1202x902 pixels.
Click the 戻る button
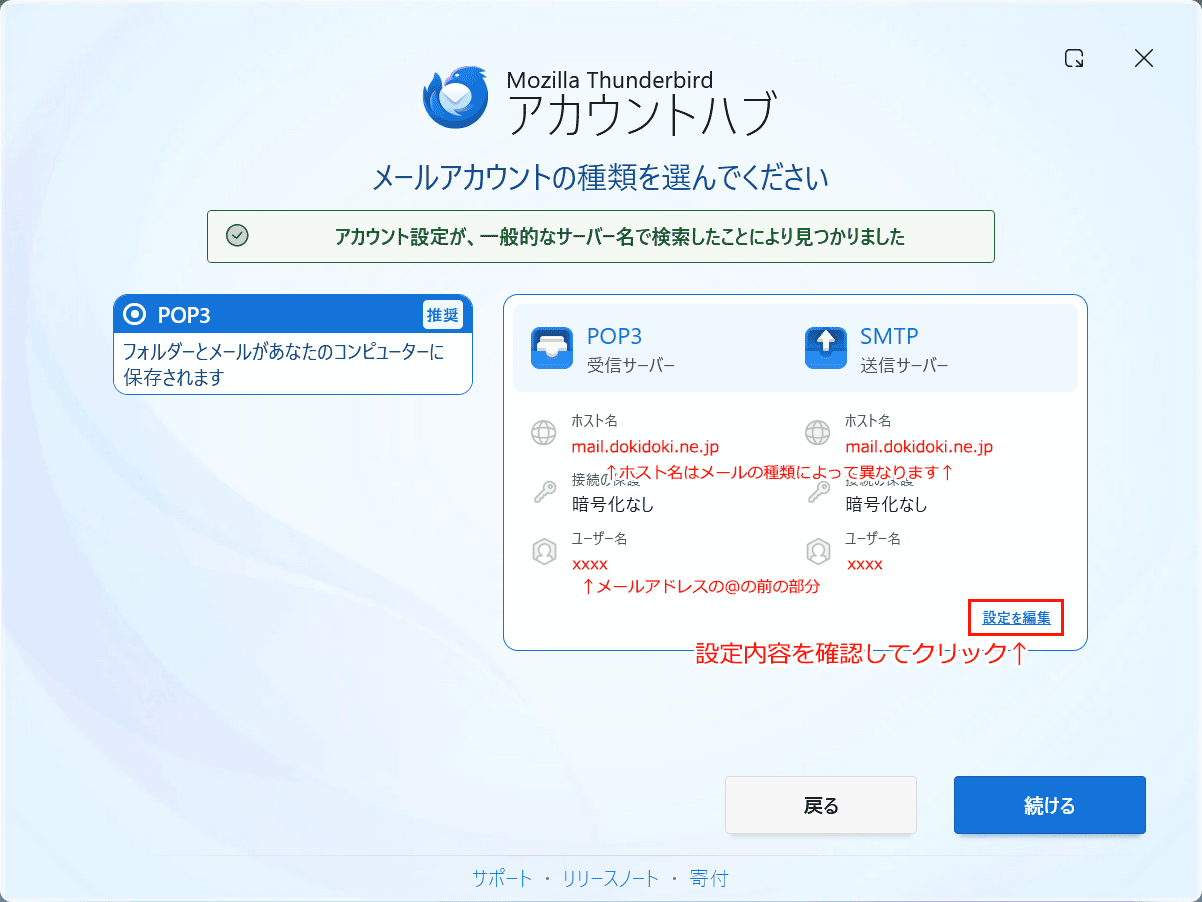coord(821,805)
